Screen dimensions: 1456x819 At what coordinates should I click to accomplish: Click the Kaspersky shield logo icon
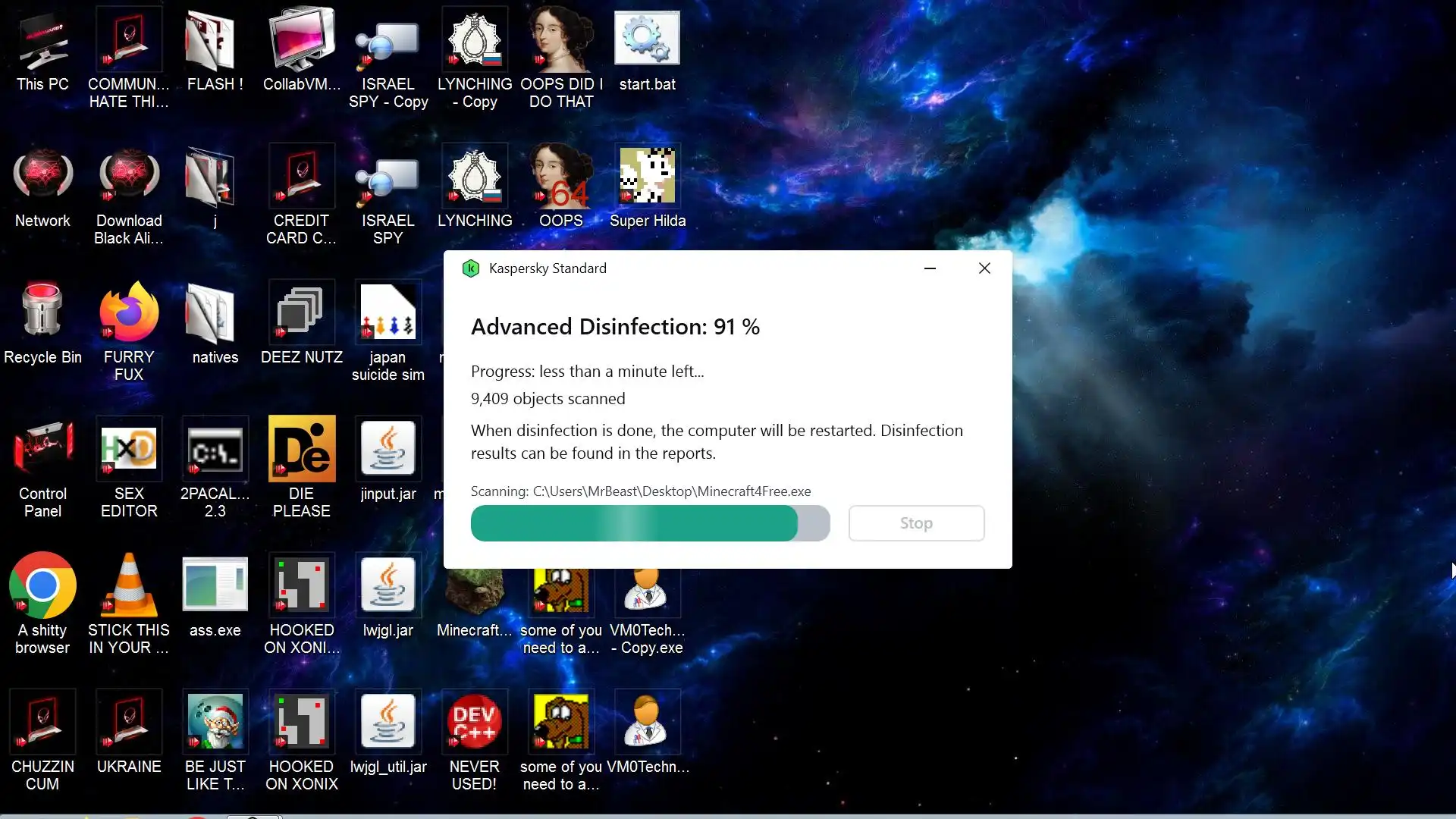[471, 268]
